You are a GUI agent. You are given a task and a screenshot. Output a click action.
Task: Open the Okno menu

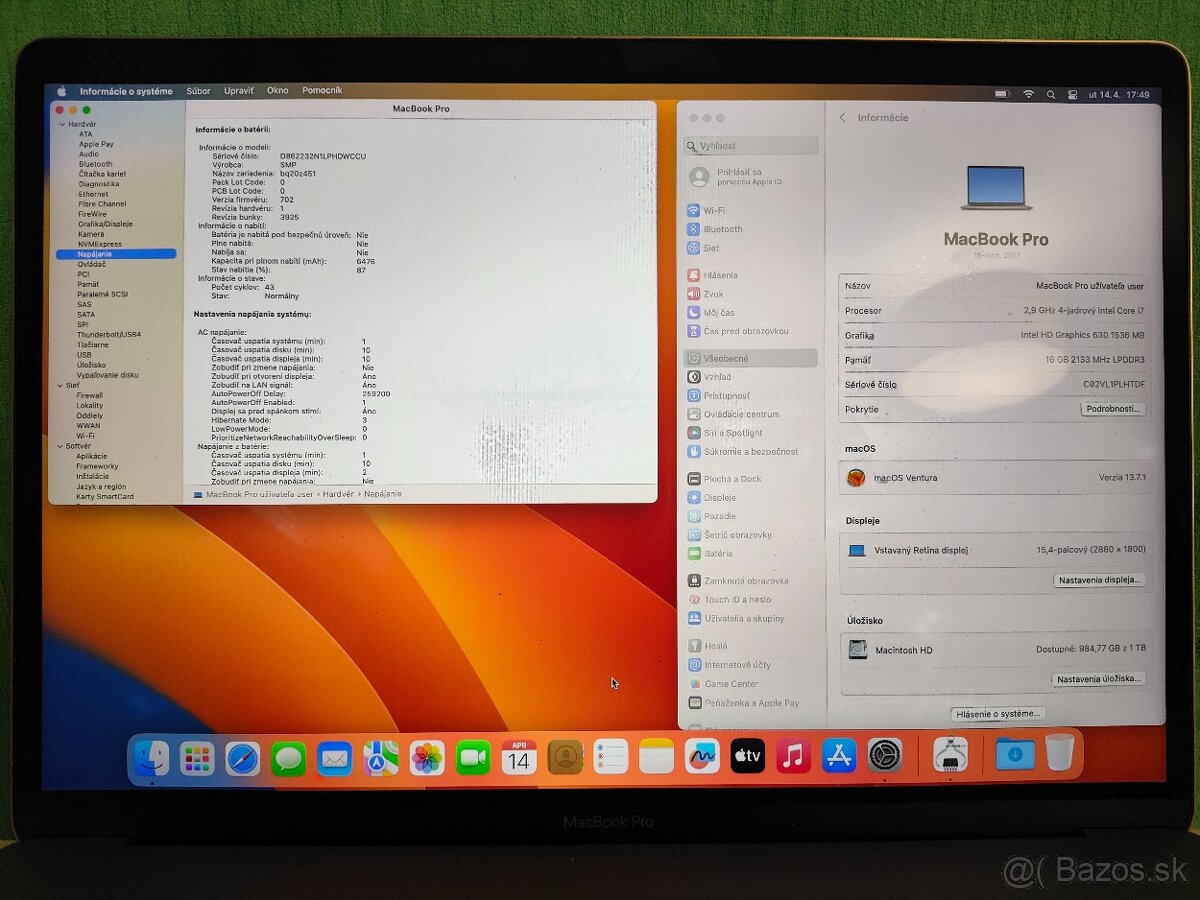point(277,90)
